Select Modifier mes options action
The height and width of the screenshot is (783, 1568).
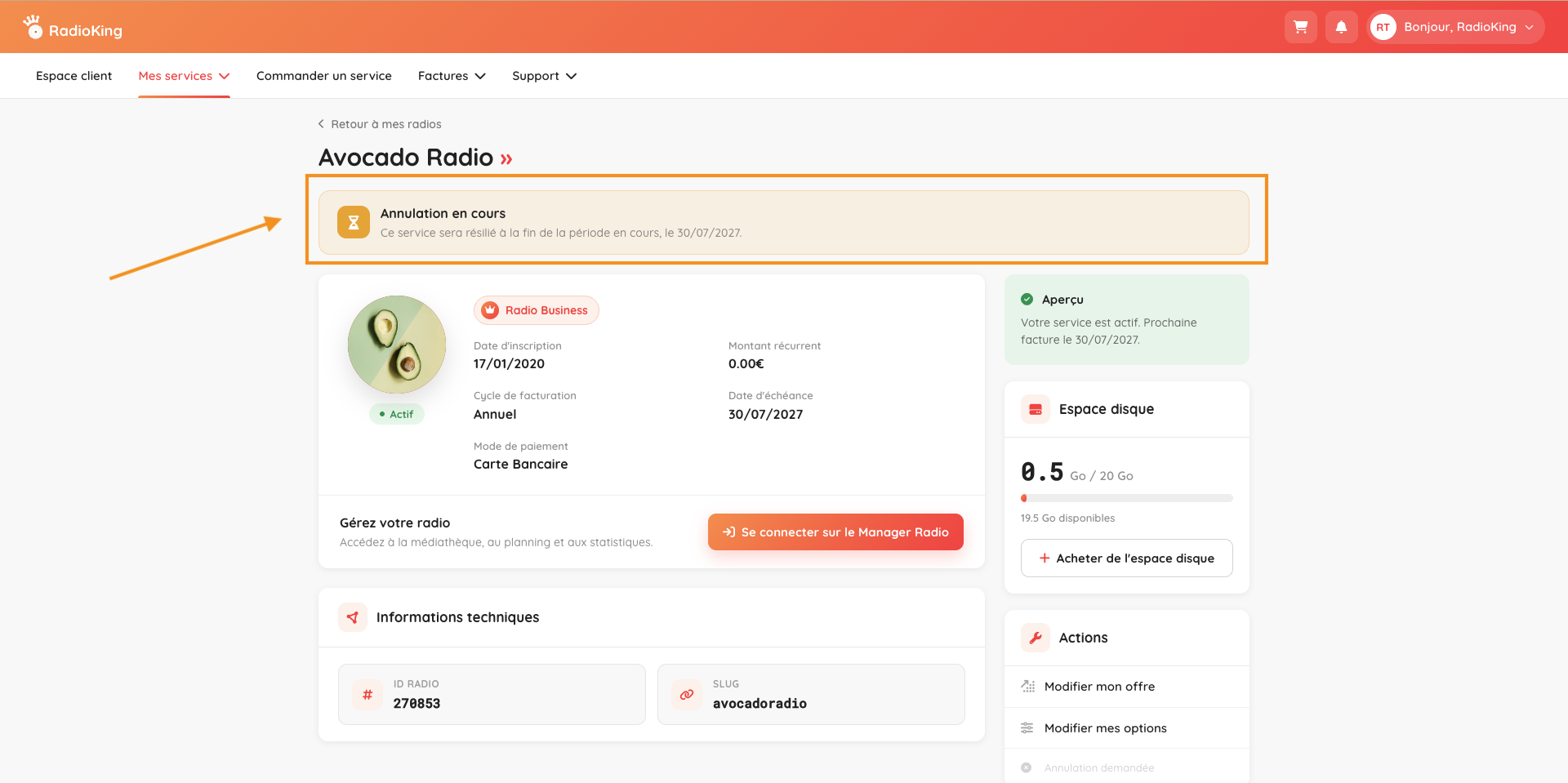(x=1126, y=728)
